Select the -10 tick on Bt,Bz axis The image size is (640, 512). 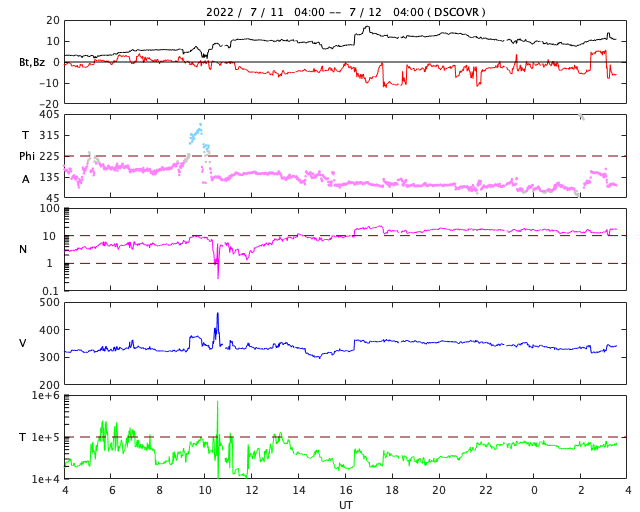click(x=49, y=83)
